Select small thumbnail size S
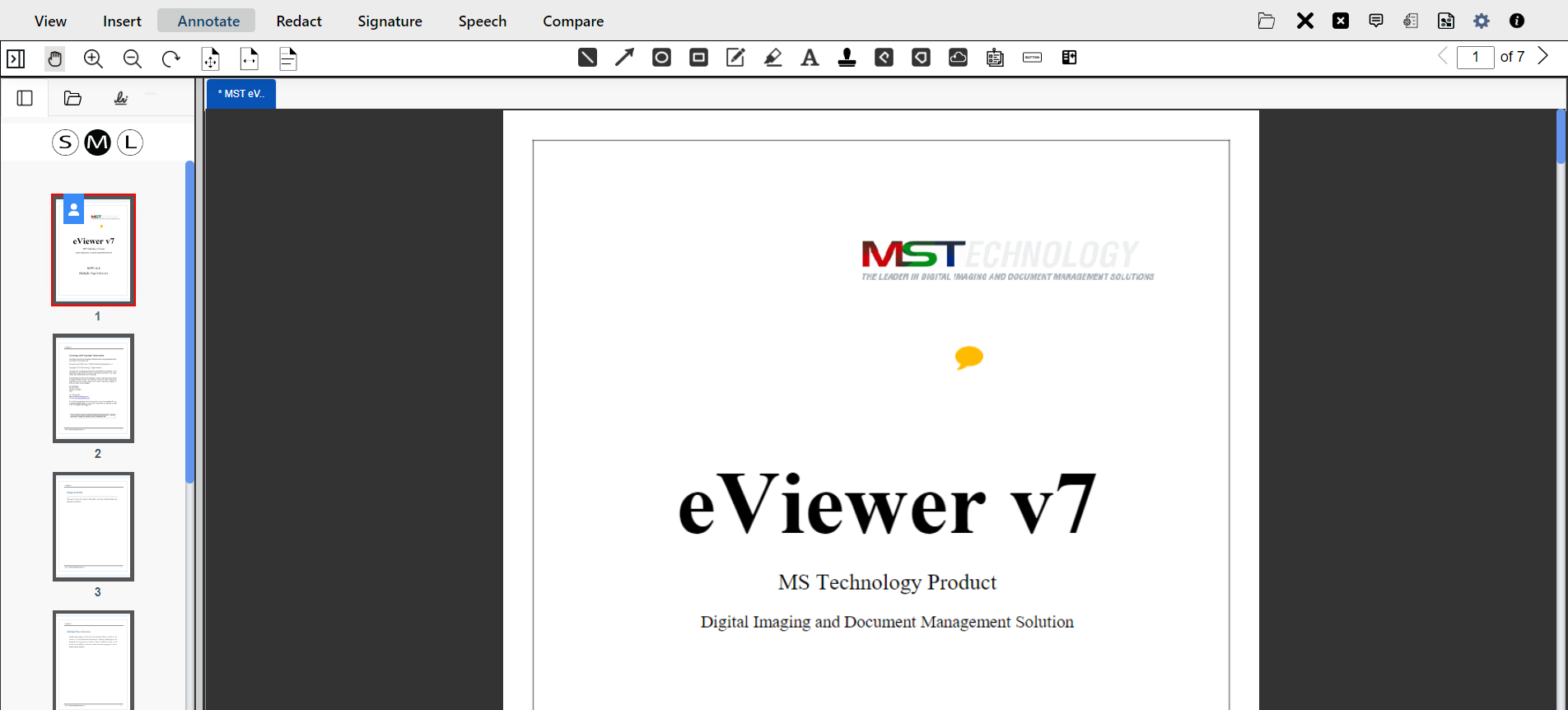This screenshot has height=710, width=1568. click(65, 142)
